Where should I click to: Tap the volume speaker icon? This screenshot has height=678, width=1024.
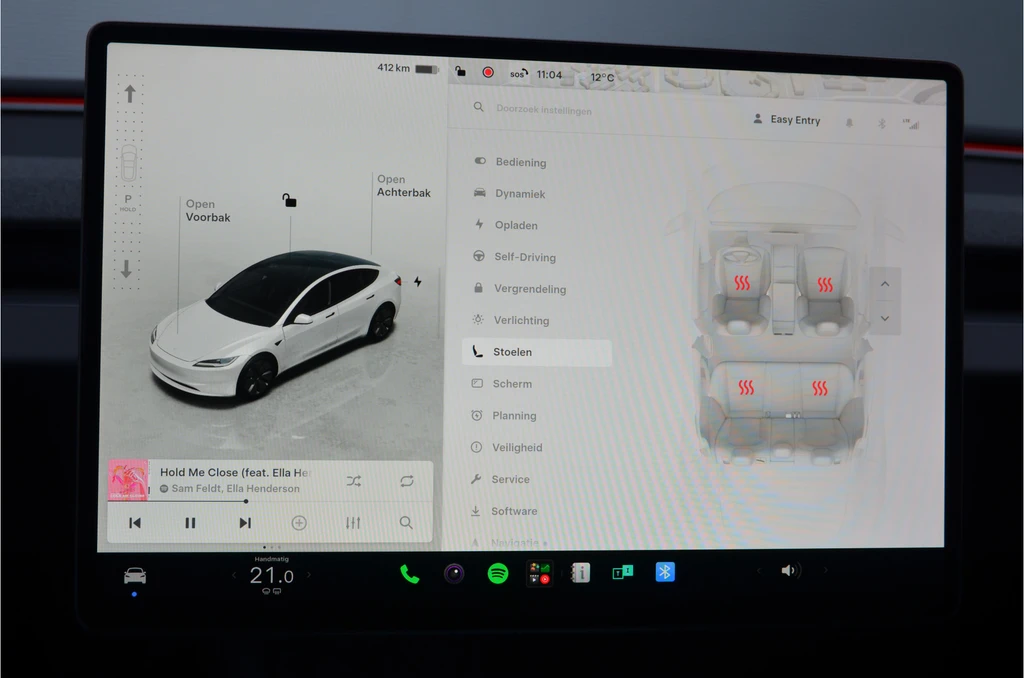click(789, 571)
